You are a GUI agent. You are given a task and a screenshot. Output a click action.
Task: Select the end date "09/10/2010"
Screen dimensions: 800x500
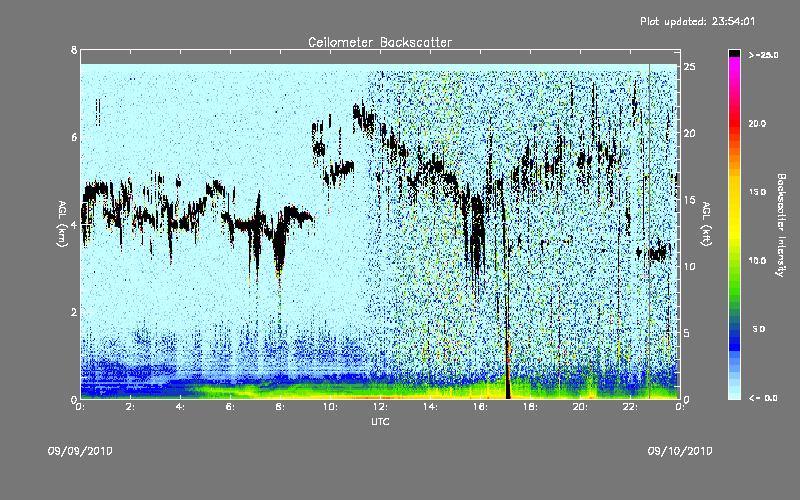[x=680, y=451]
